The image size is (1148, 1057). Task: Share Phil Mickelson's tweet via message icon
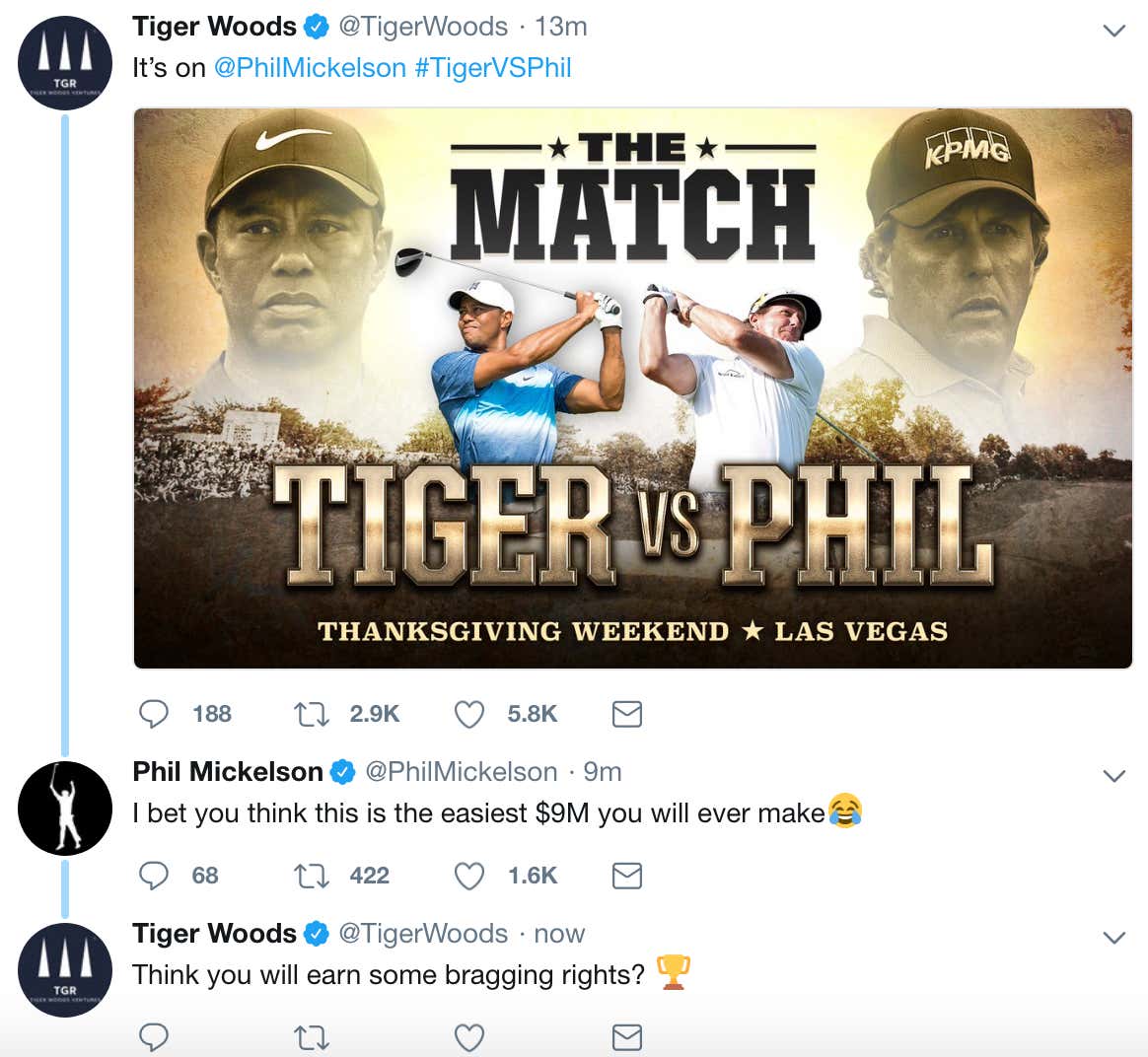(626, 876)
